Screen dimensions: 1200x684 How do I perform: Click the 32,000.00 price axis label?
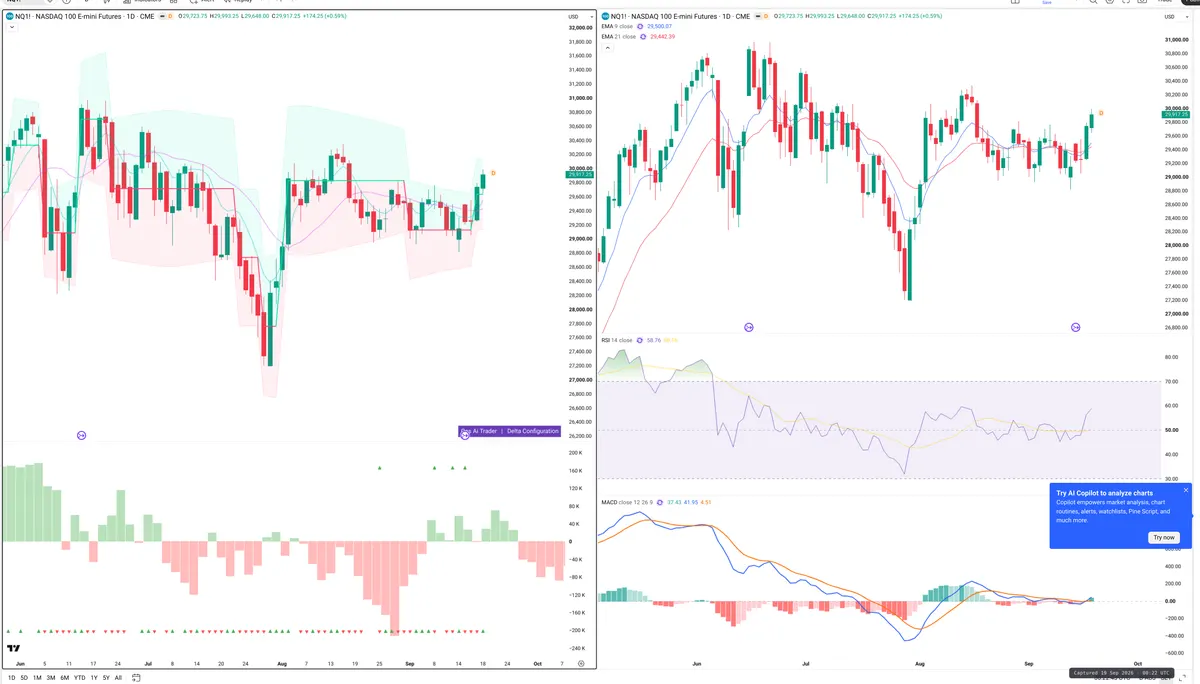581,29
